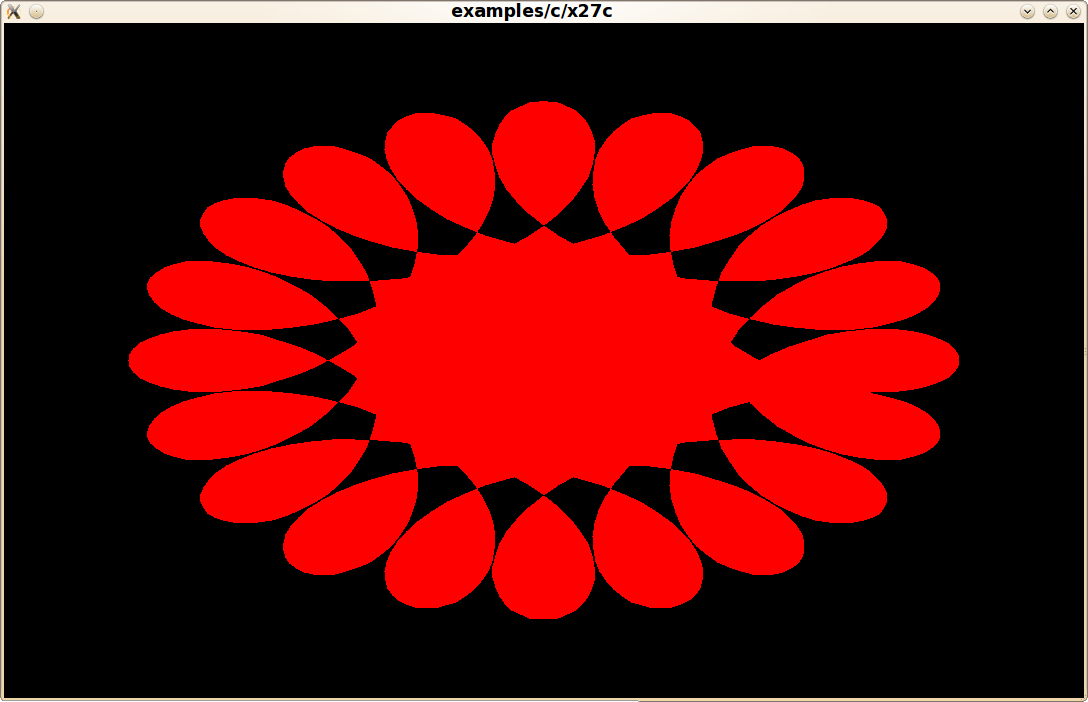Click the black canvas area below the flower
Viewport: 1088px width, 702px height.
[x=544, y=660]
